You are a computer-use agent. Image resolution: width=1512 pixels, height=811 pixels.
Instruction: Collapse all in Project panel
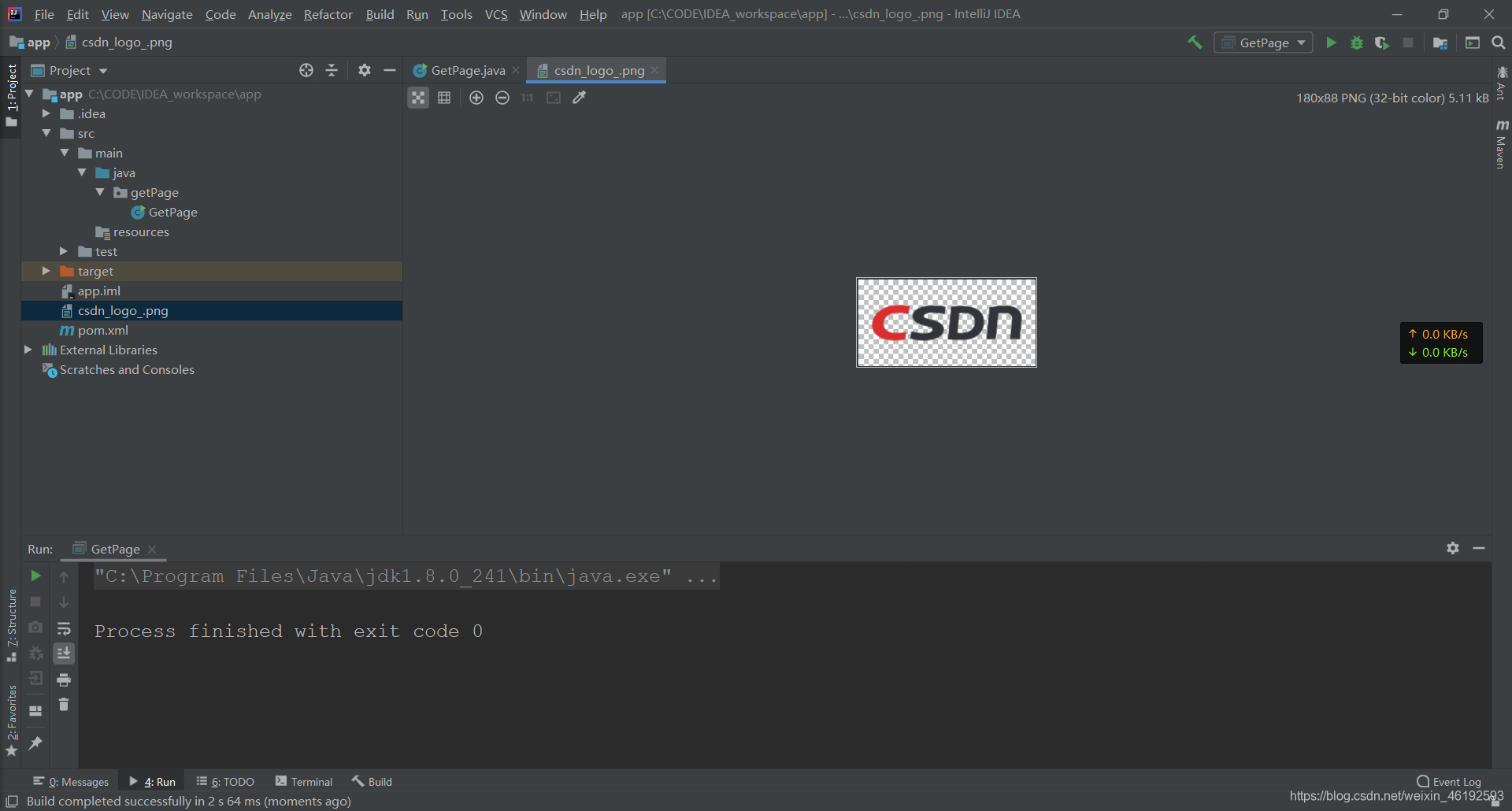[332, 70]
